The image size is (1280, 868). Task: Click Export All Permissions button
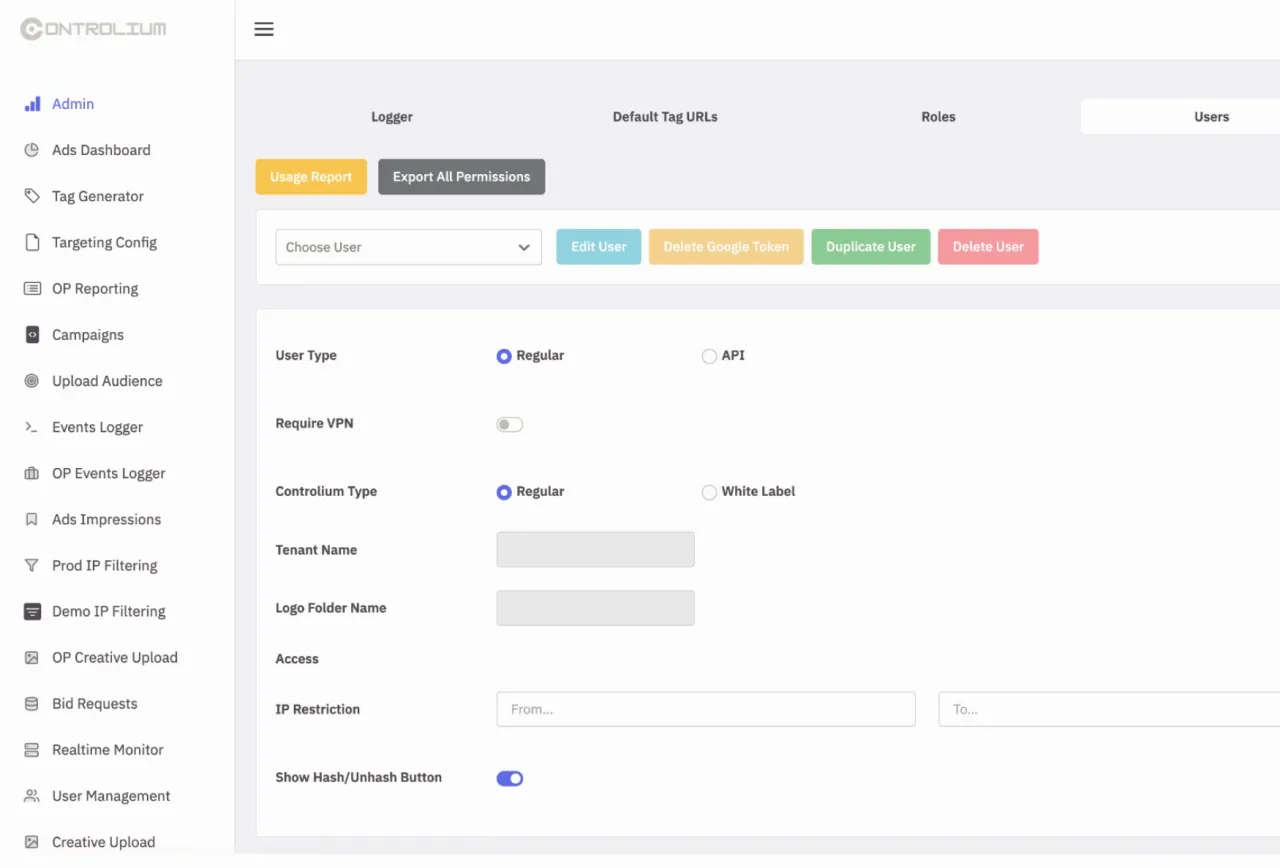click(461, 177)
